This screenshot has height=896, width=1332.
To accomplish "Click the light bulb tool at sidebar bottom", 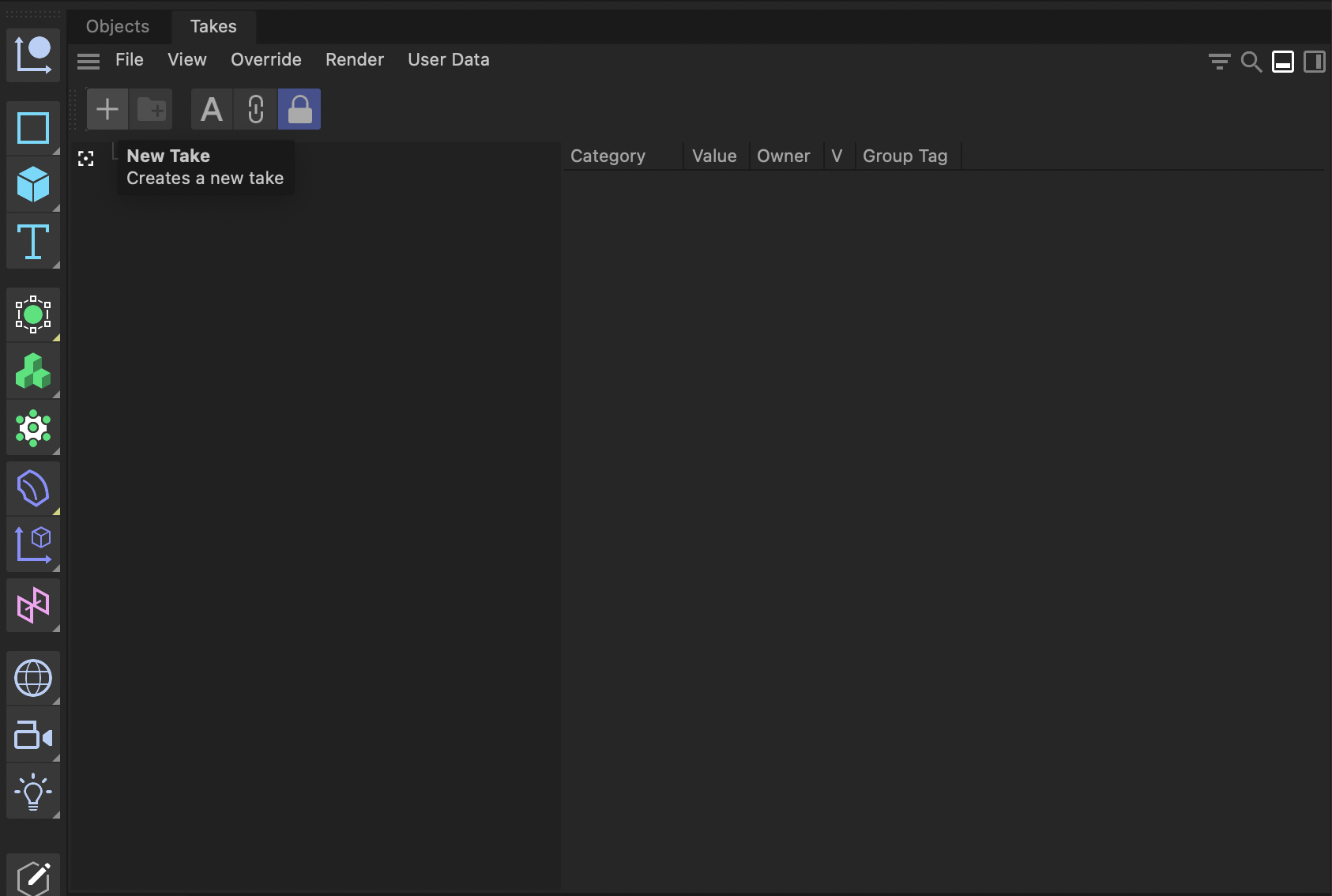I will 33,791.
